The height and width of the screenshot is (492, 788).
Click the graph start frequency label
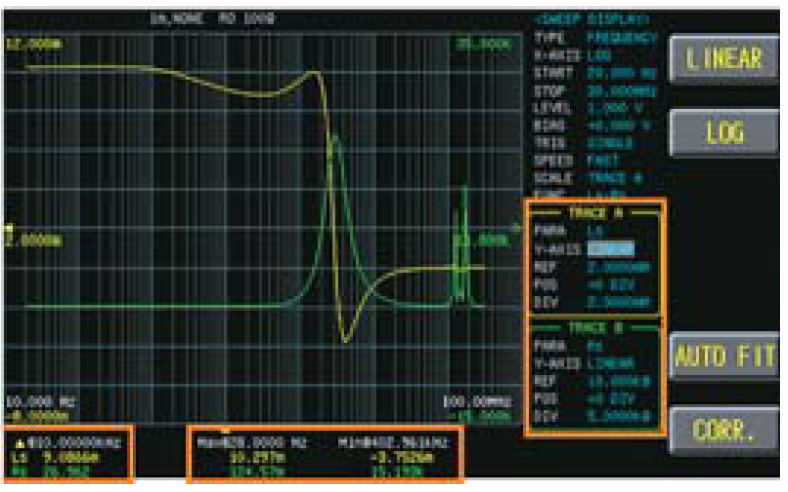(40, 402)
